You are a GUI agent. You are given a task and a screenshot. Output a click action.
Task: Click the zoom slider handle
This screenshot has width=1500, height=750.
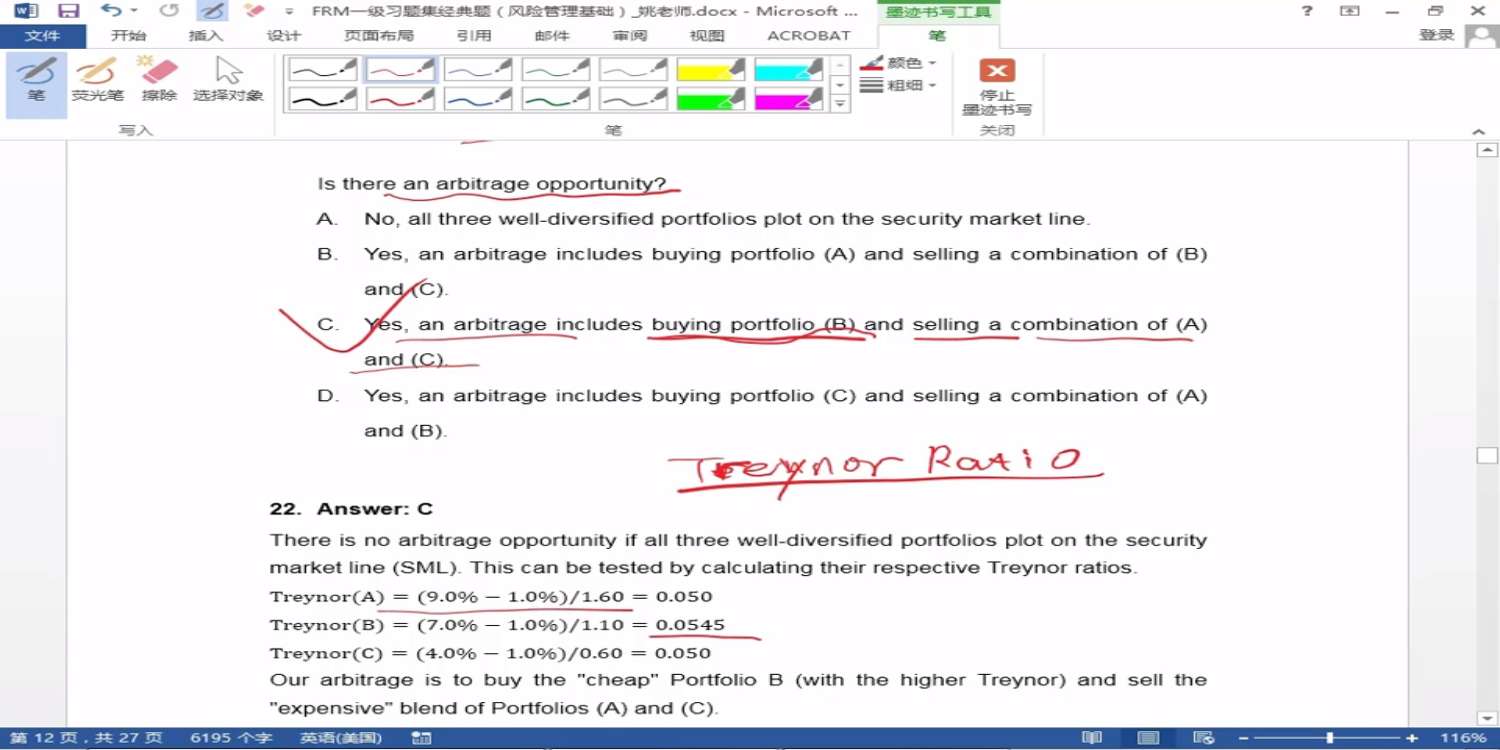pos(1329,738)
